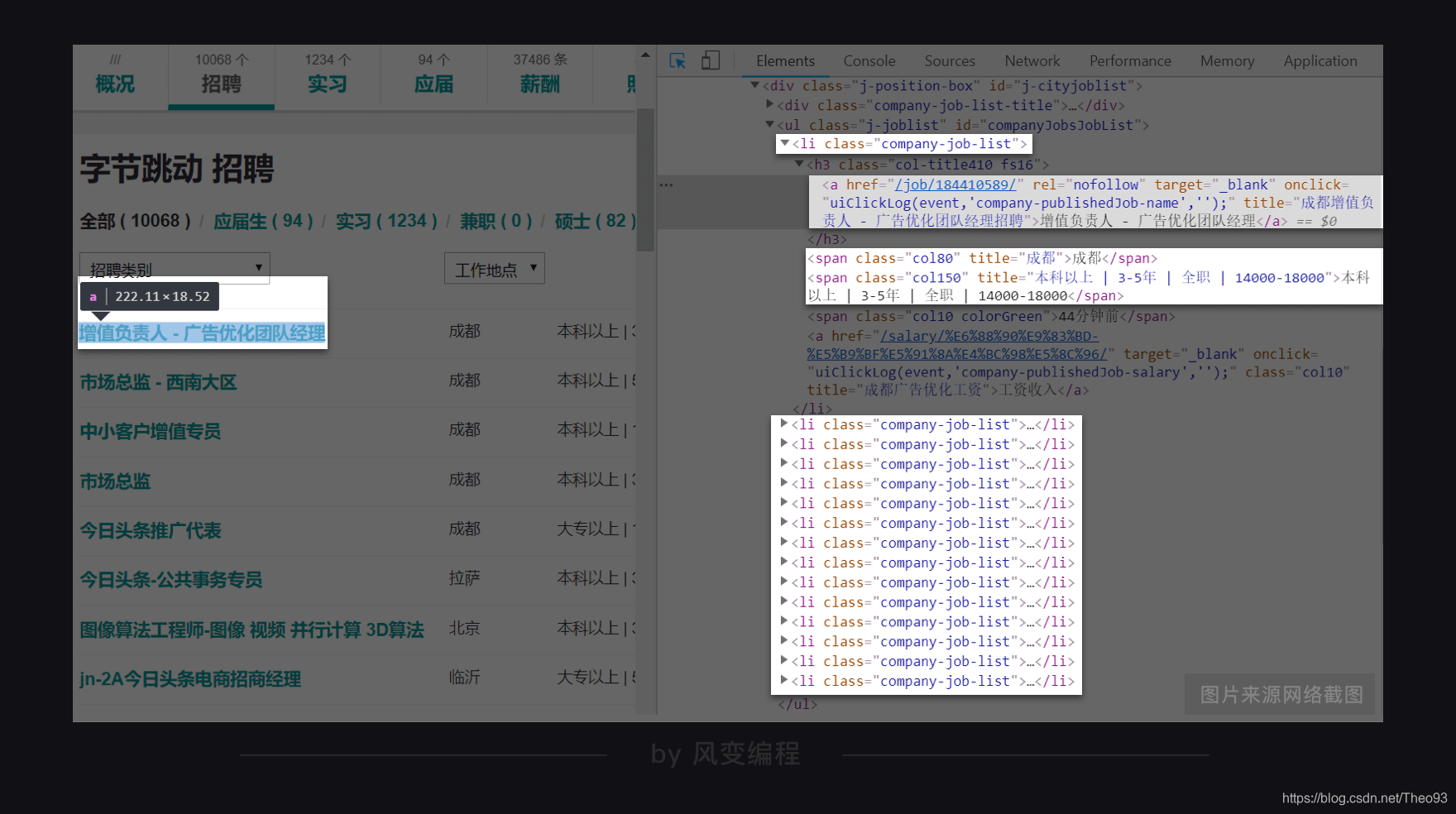Open job 市场总监 - 西南大区
Viewport: 1456px width, 814px height.
tap(158, 382)
